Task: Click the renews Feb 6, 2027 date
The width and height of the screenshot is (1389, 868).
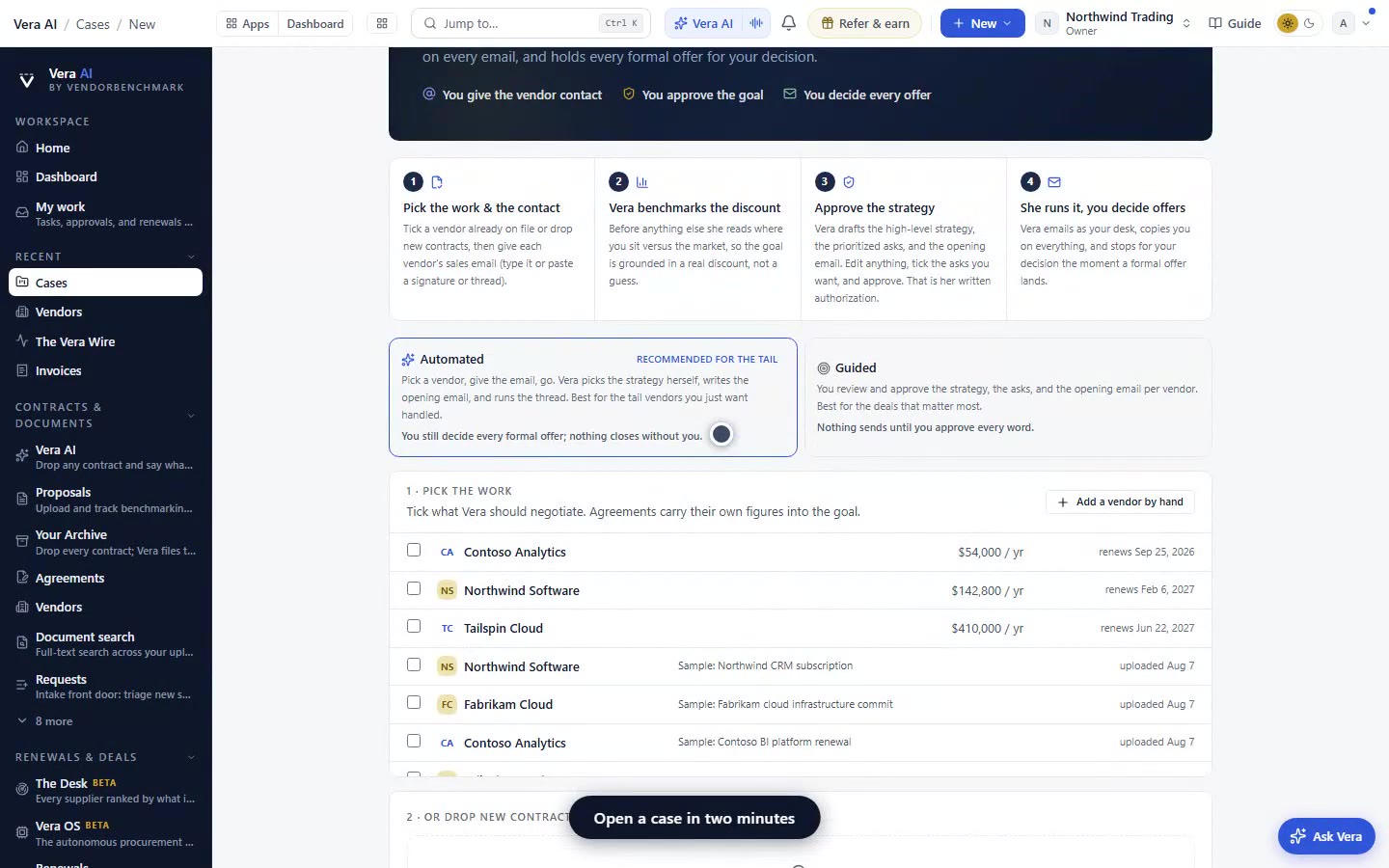Action: point(1150,589)
